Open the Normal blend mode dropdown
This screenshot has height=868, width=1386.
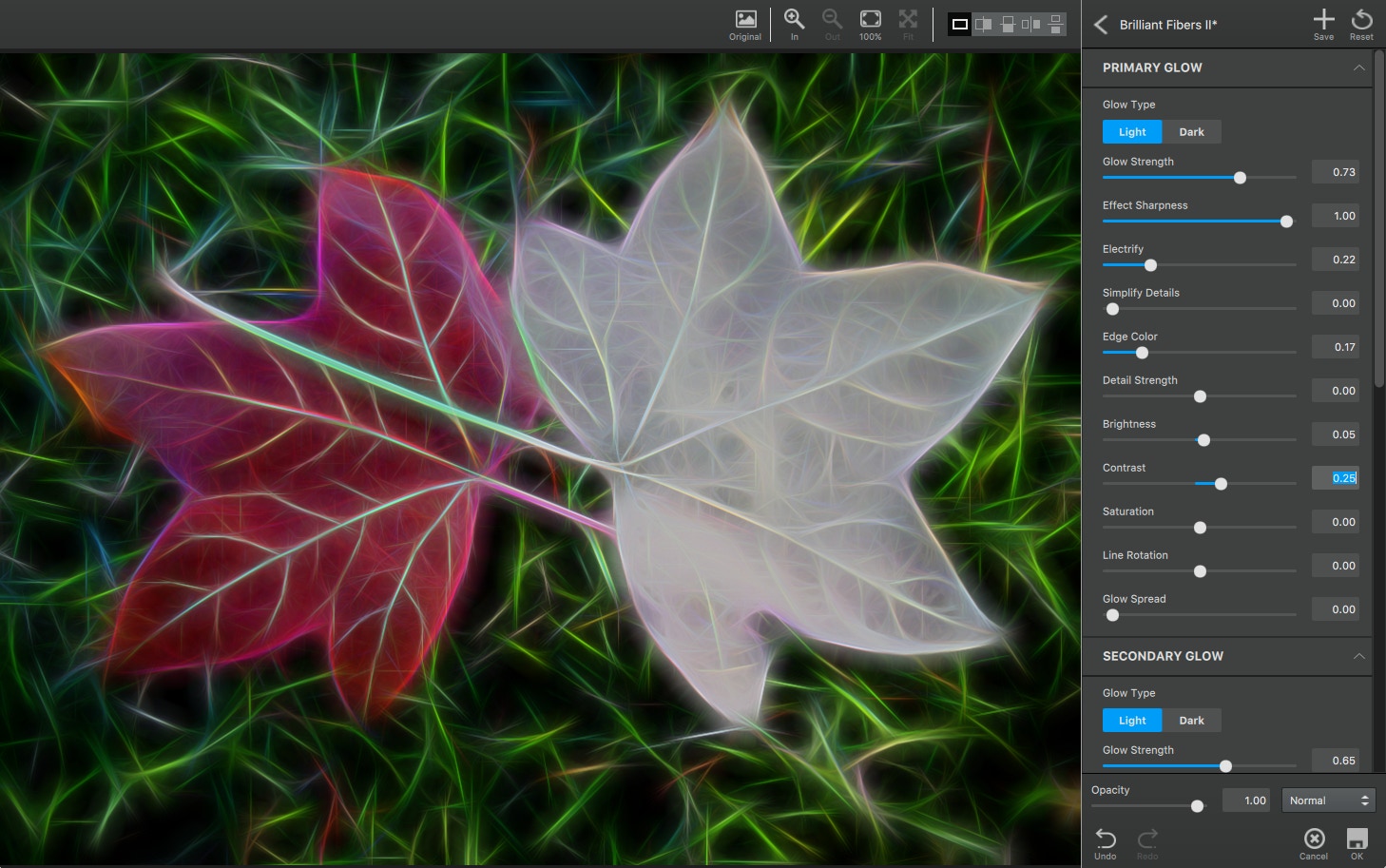1328,800
